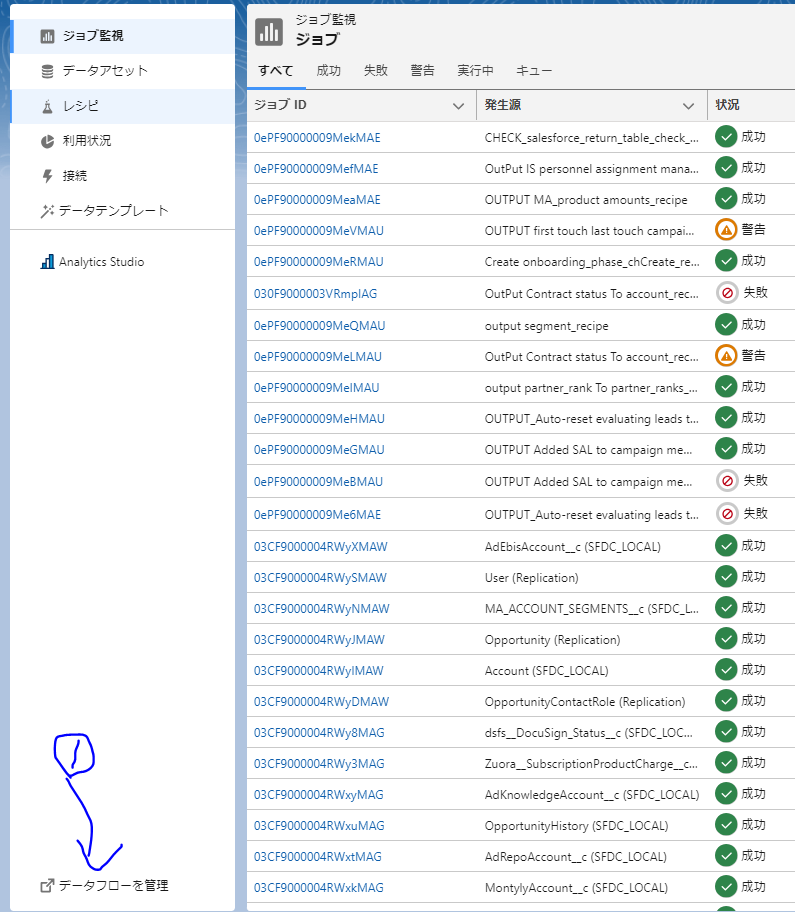Click the success icon for output segment_recipe row

(726, 325)
